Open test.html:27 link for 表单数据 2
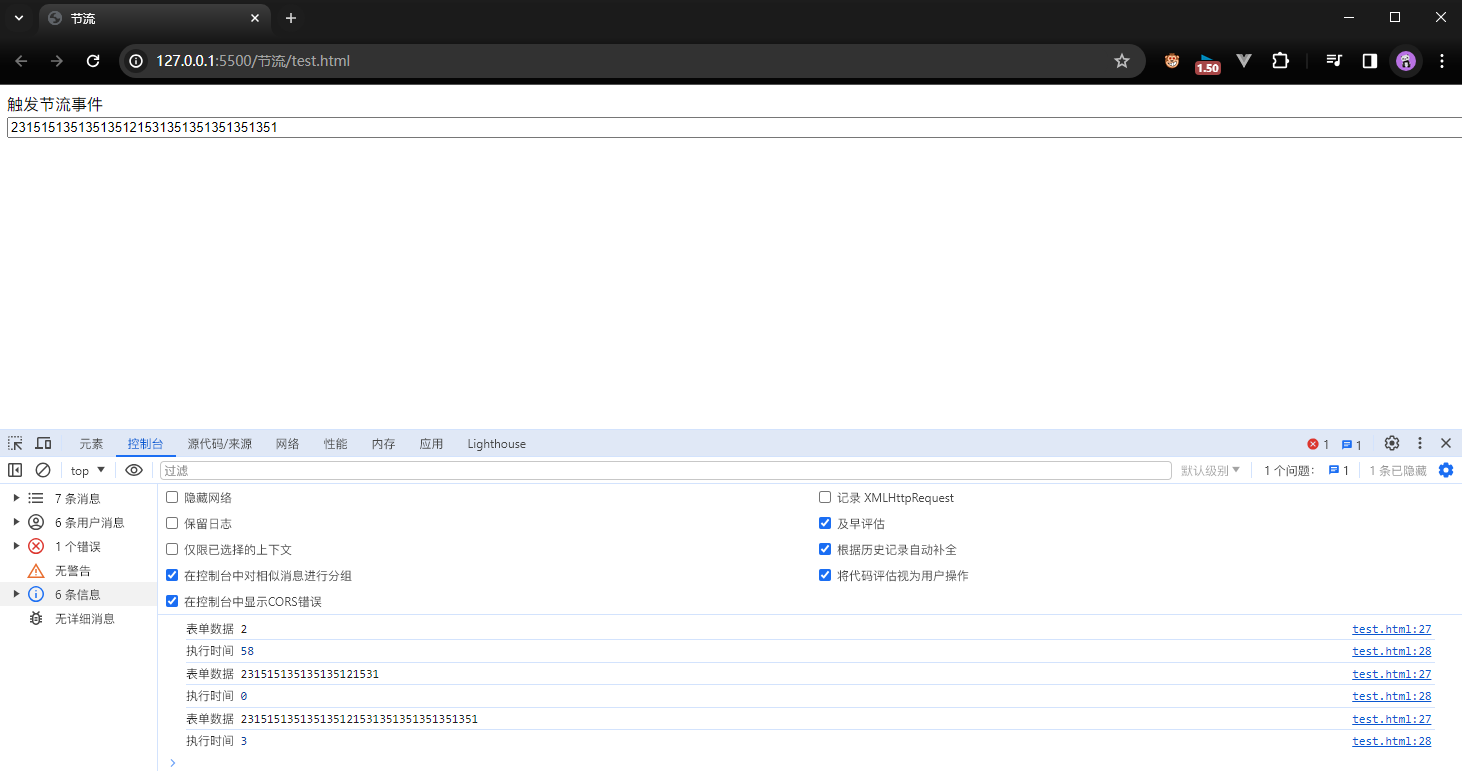Image resolution: width=1462 pixels, height=771 pixels. (x=1392, y=629)
